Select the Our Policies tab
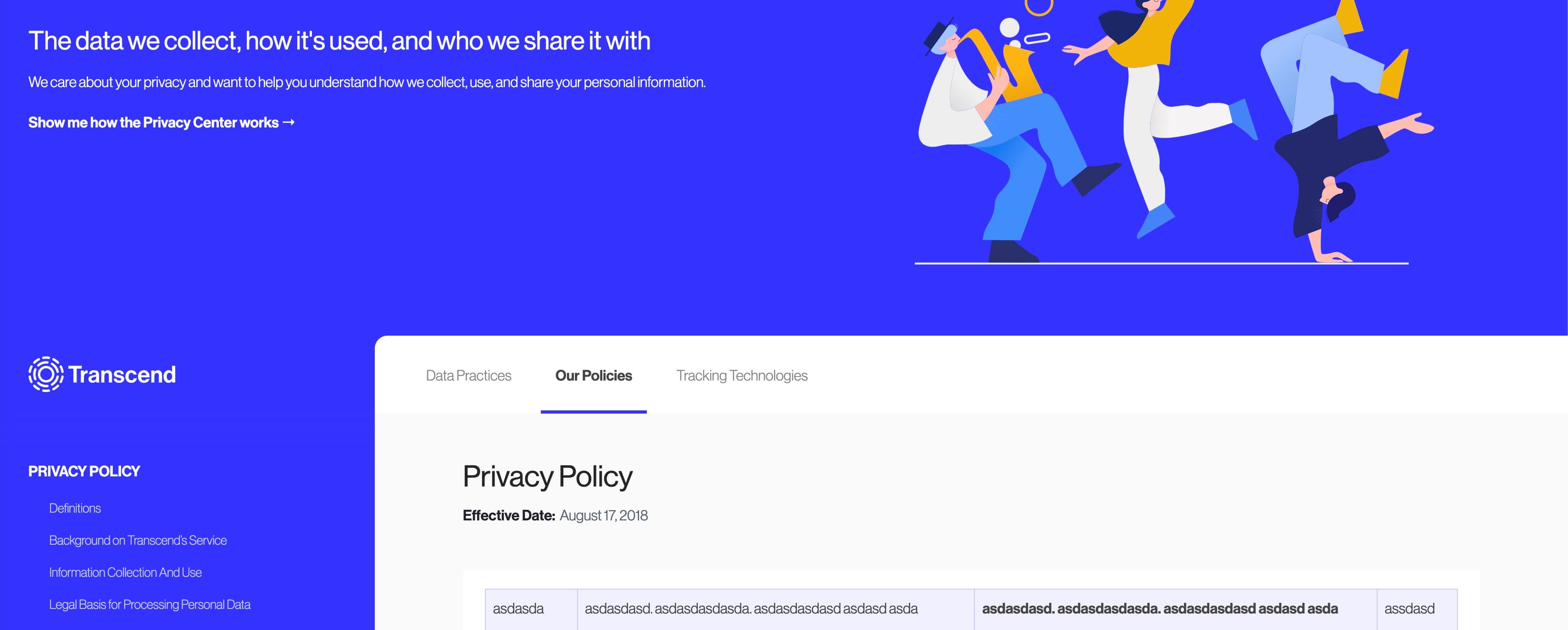Image resolution: width=1568 pixels, height=630 pixels. tap(594, 375)
